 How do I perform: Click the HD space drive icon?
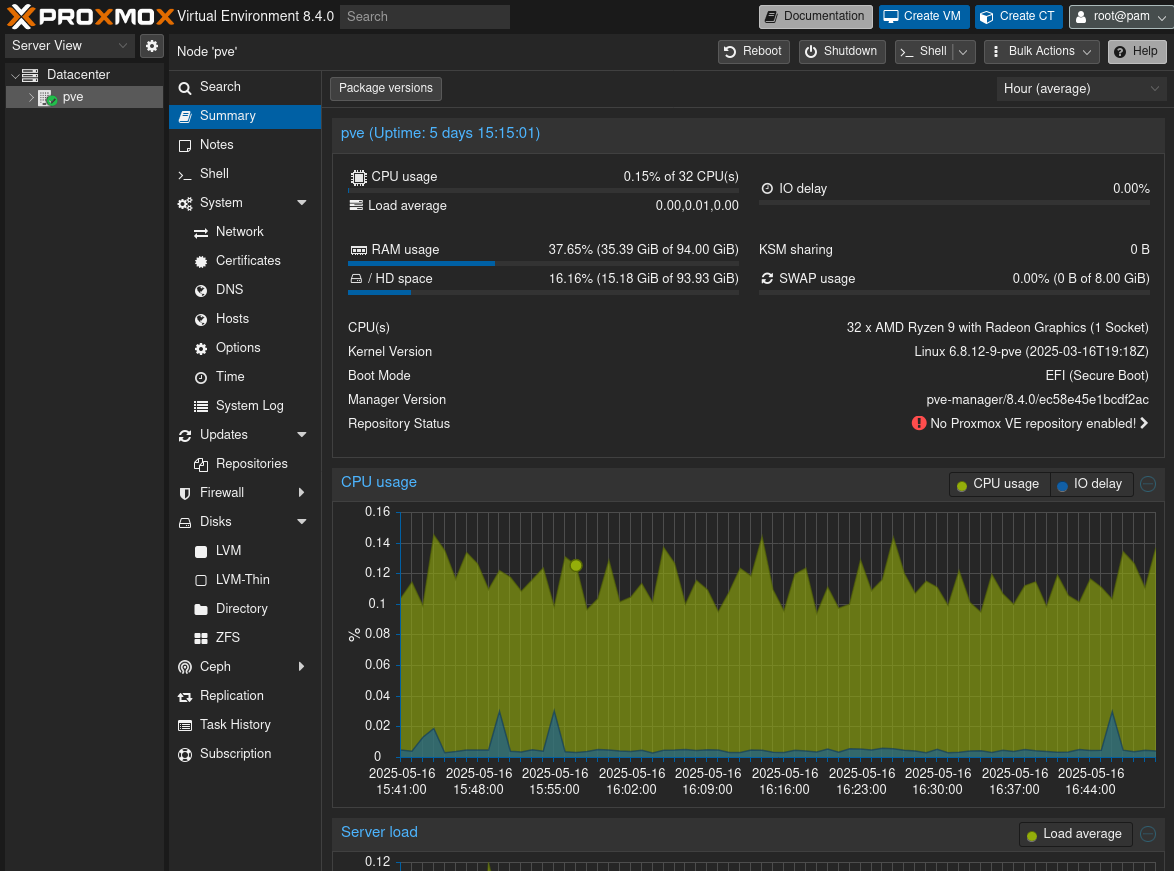click(356, 279)
